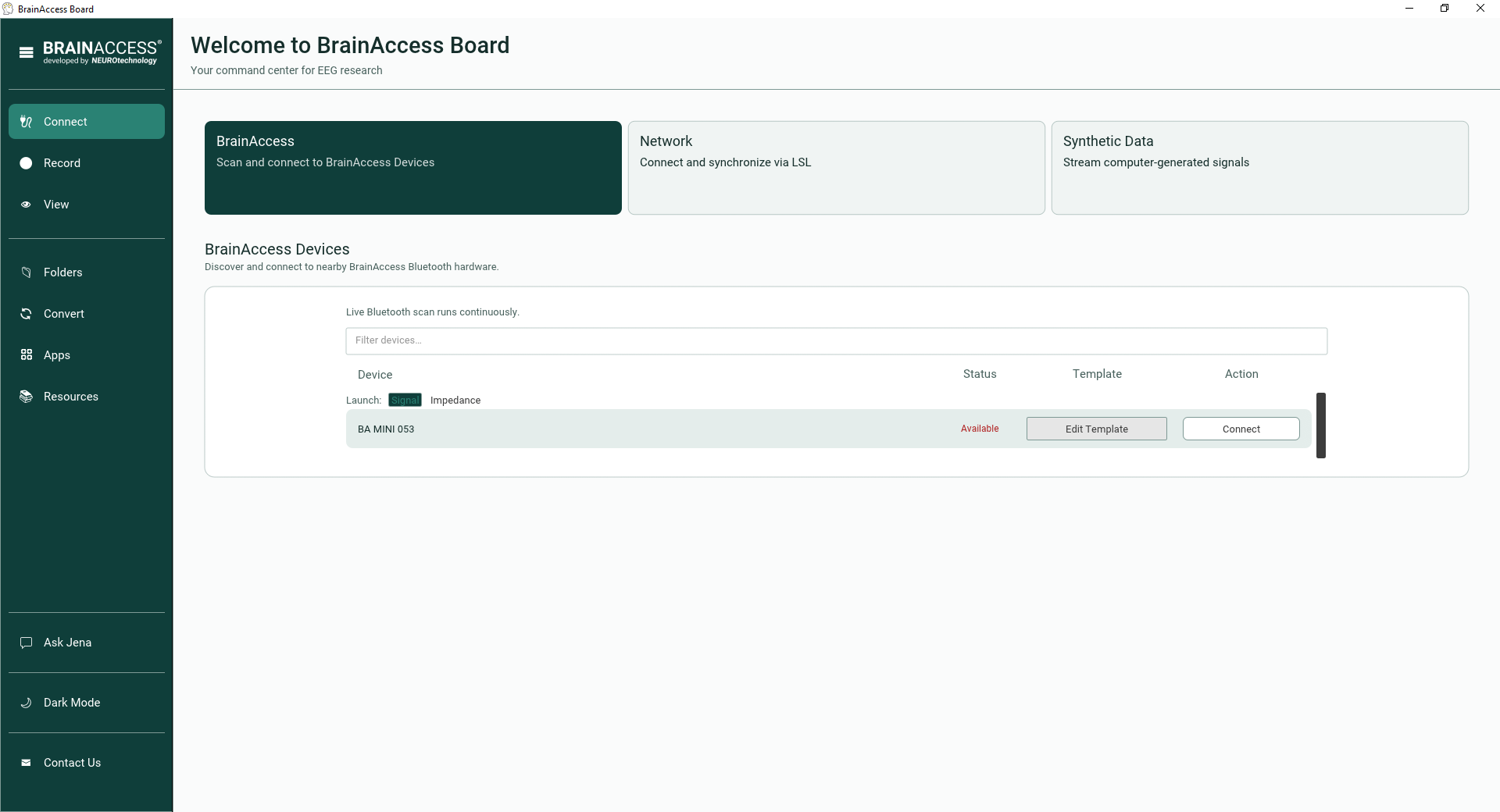Restore down the application window

(1445, 9)
